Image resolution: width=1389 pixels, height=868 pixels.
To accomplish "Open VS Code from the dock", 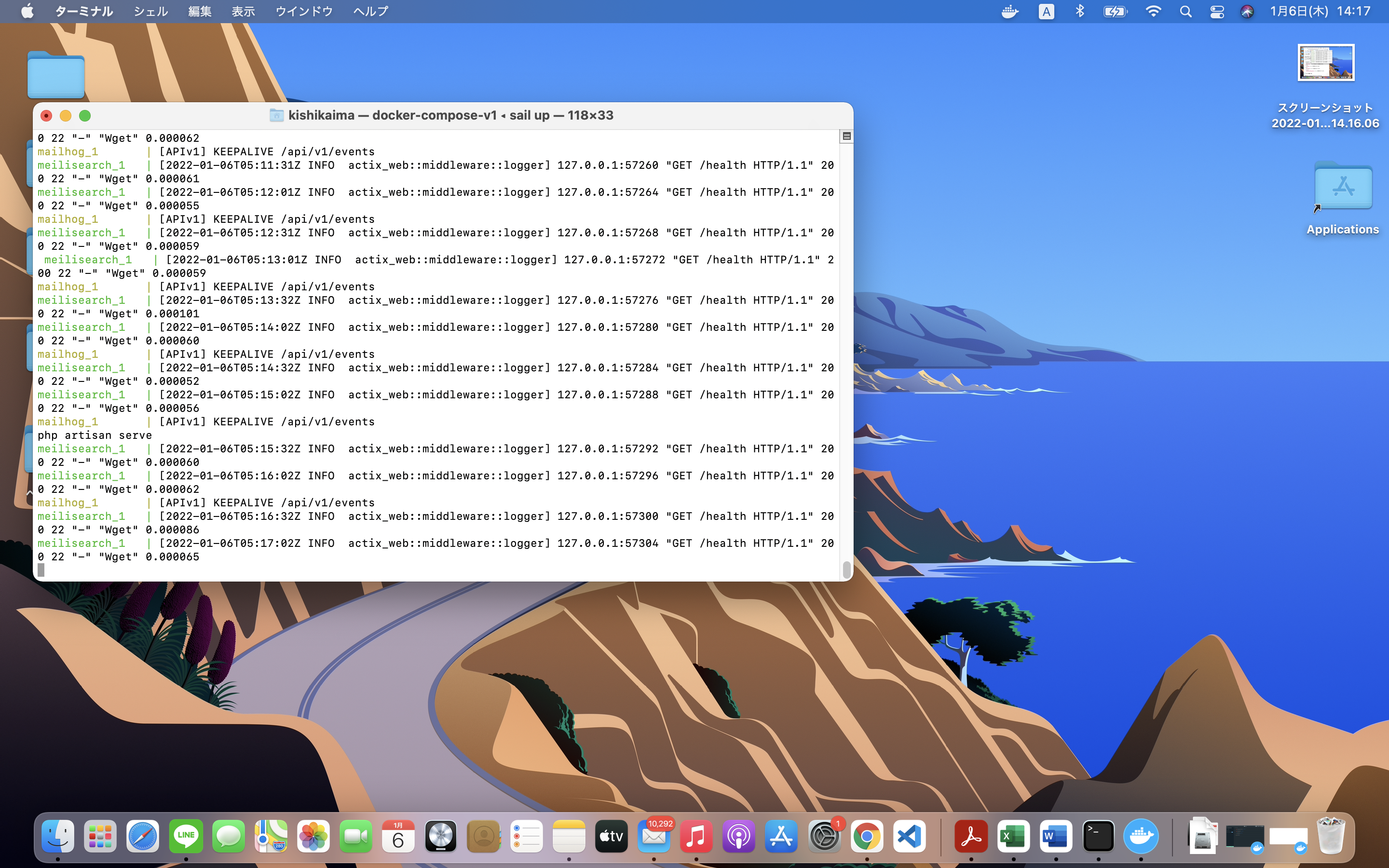I will tap(909, 836).
